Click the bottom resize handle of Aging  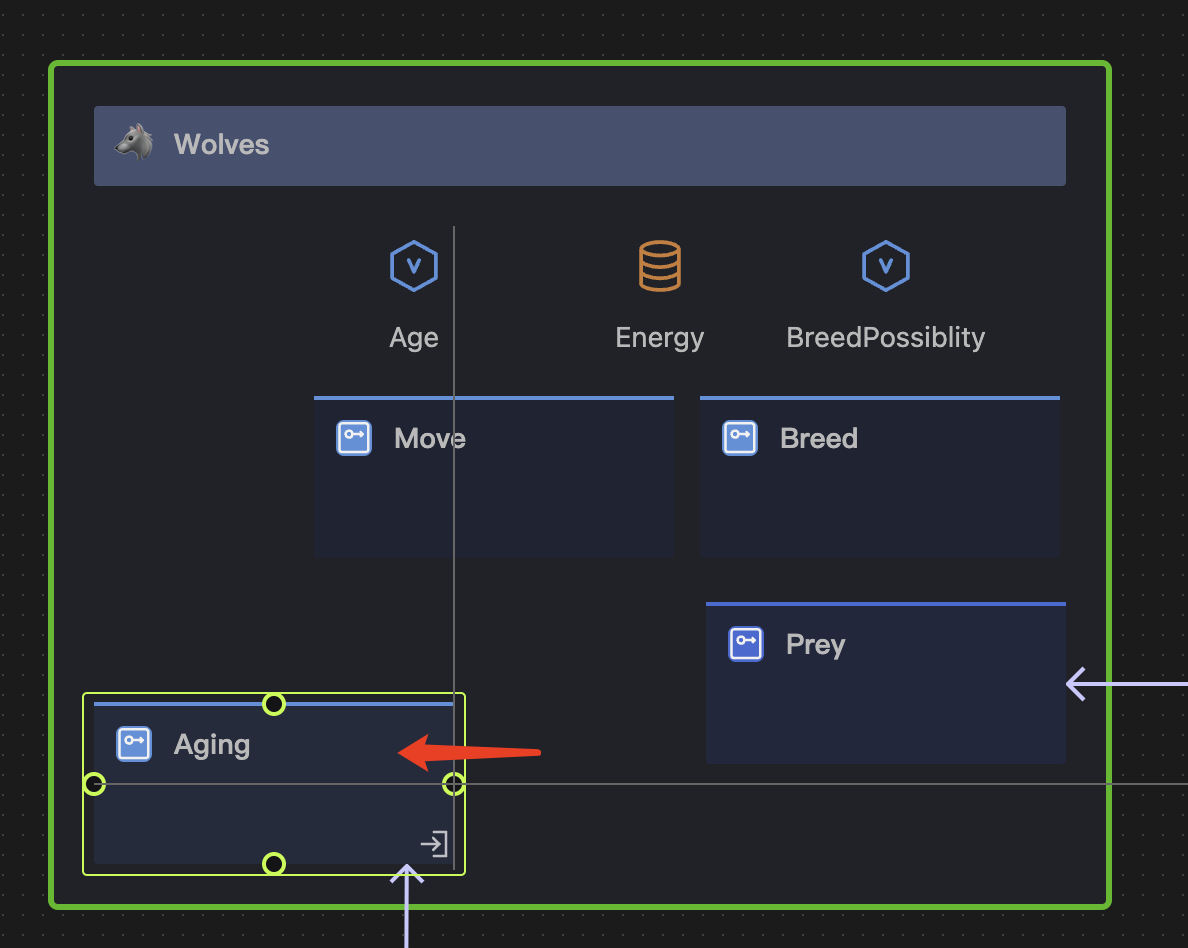point(274,863)
